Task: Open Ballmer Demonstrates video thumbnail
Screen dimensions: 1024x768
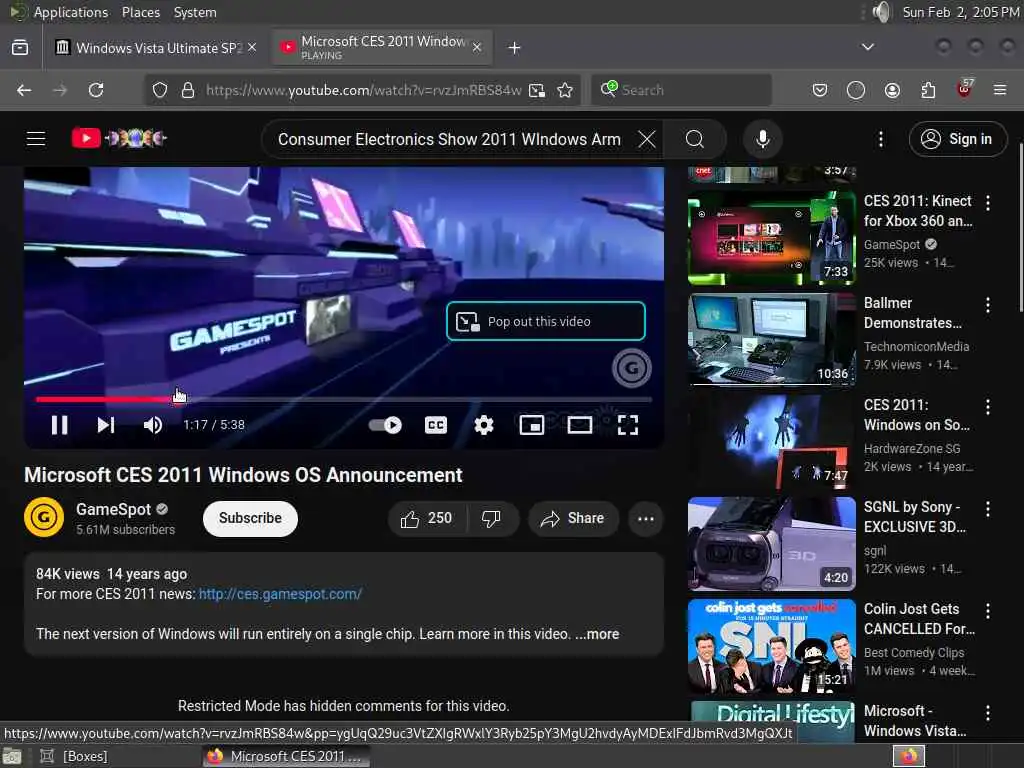Action: pyautogui.click(x=771, y=340)
